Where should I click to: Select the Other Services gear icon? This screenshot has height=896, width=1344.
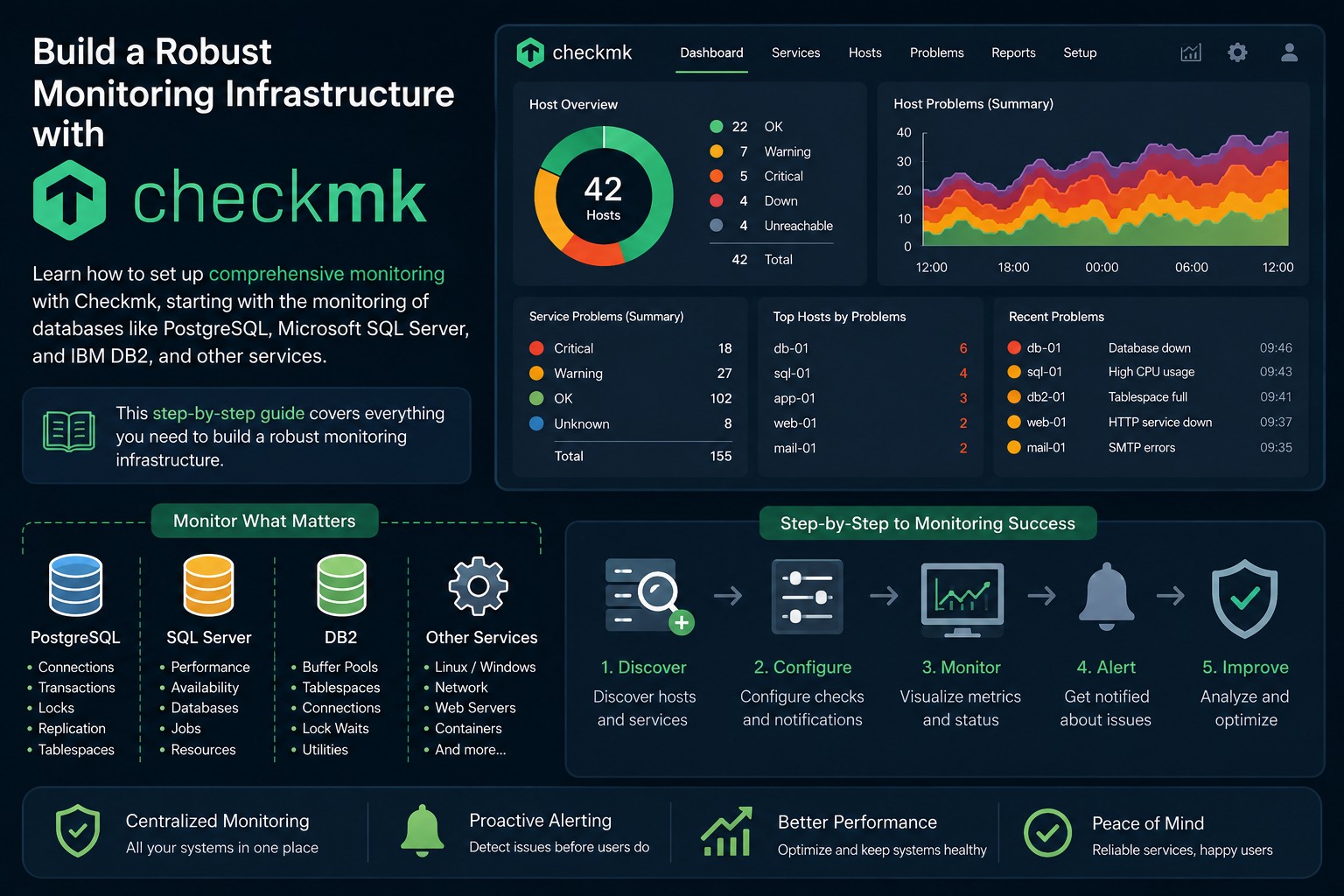point(478,585)
